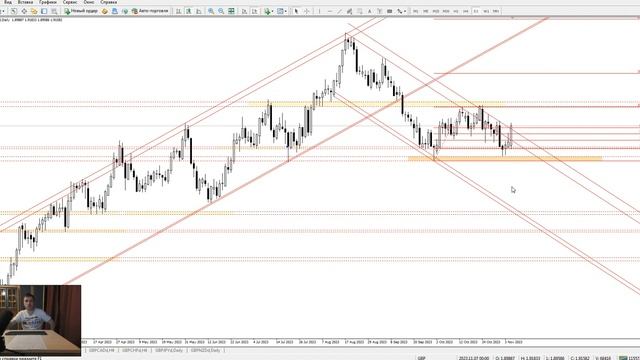640x360 pixels.
Task: Switch to bar chart display
Action: [x=178, y=11]
